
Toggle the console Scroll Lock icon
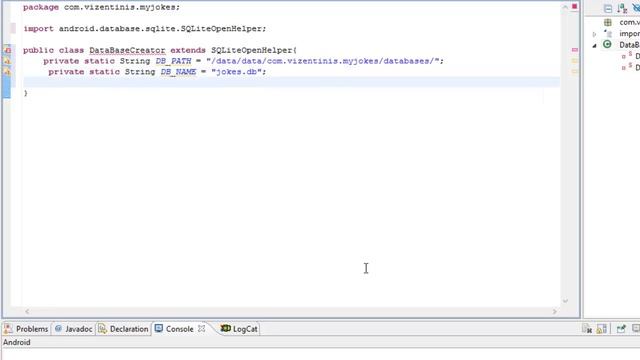coord(601,329)
